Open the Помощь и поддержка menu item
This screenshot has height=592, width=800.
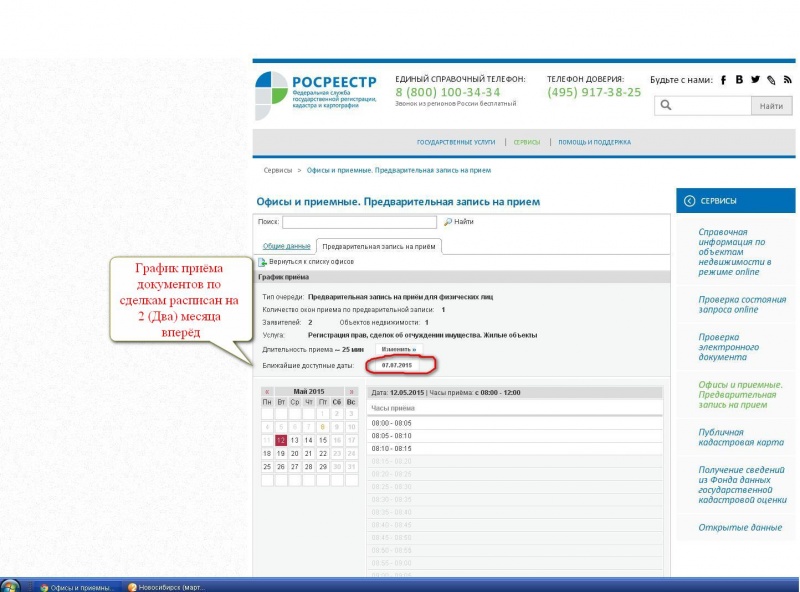[x=594, y=142]
